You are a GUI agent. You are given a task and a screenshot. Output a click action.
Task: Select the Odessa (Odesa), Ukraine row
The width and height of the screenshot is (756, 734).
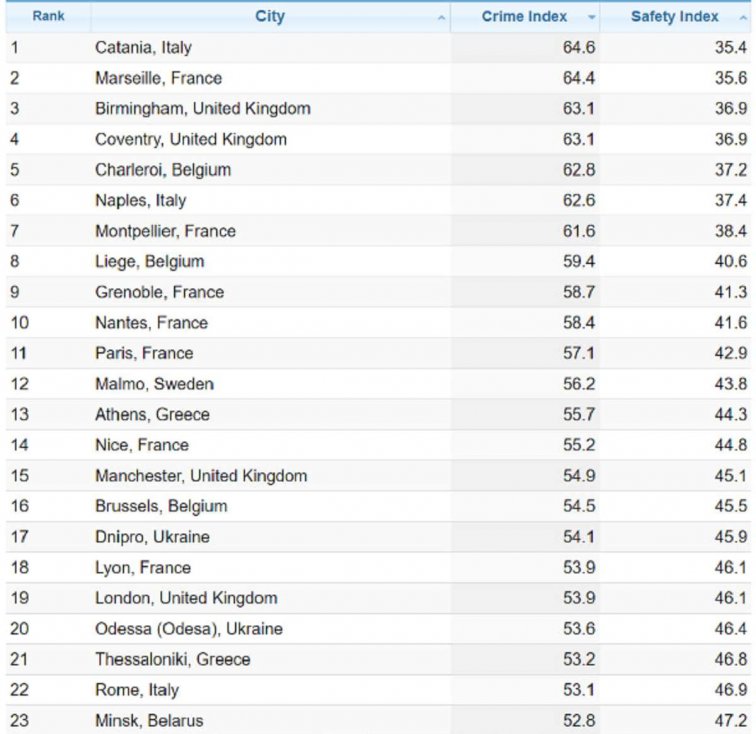pos(188,629)
